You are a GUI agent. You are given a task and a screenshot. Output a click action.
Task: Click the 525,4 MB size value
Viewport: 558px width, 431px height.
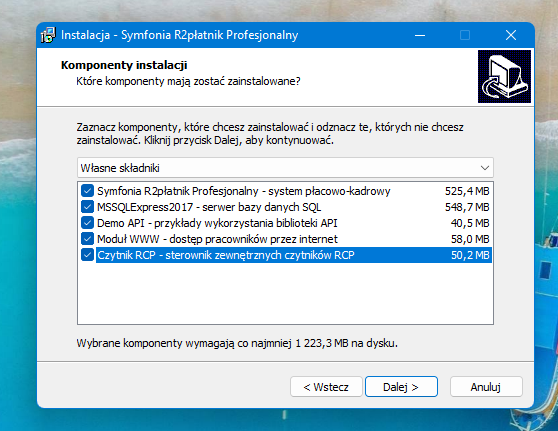pyautogui.click(x=467, y=191)
